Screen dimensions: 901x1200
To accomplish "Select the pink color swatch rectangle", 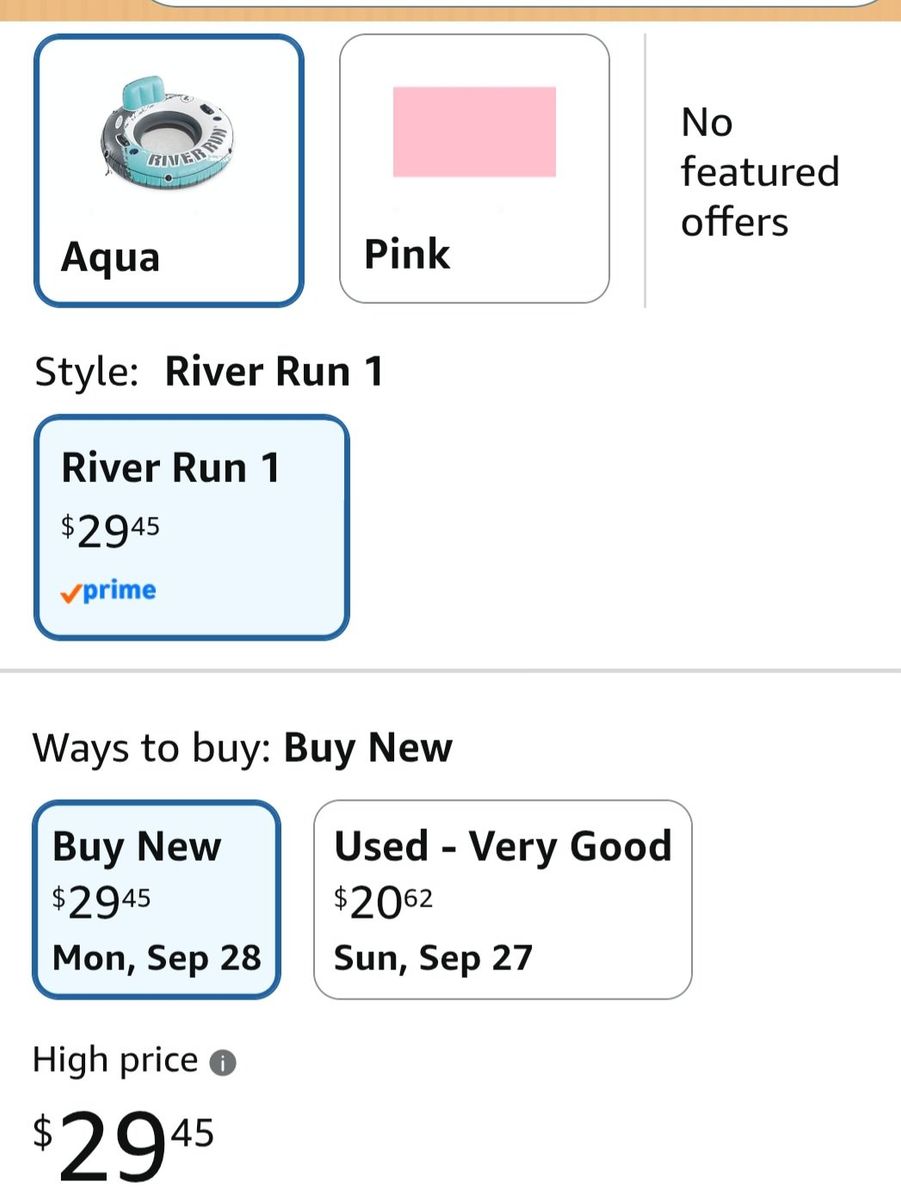I will (474, 132).
